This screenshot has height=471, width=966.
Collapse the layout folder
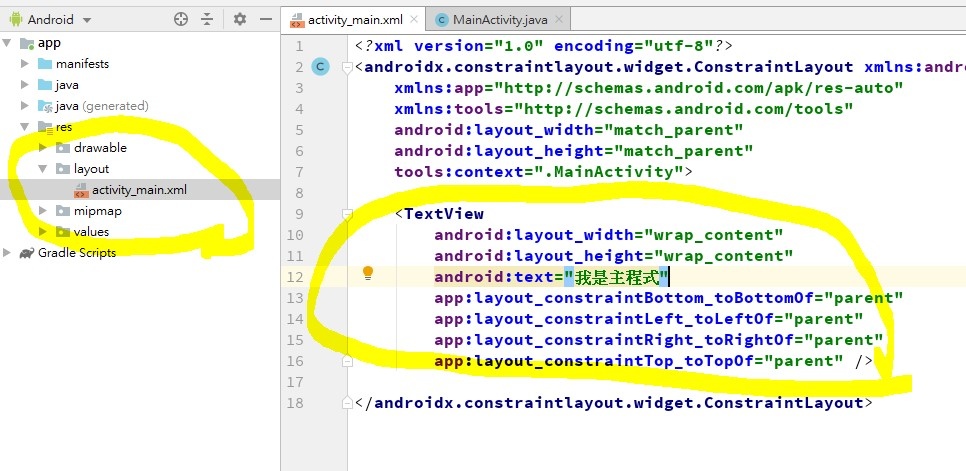[43, 169]
